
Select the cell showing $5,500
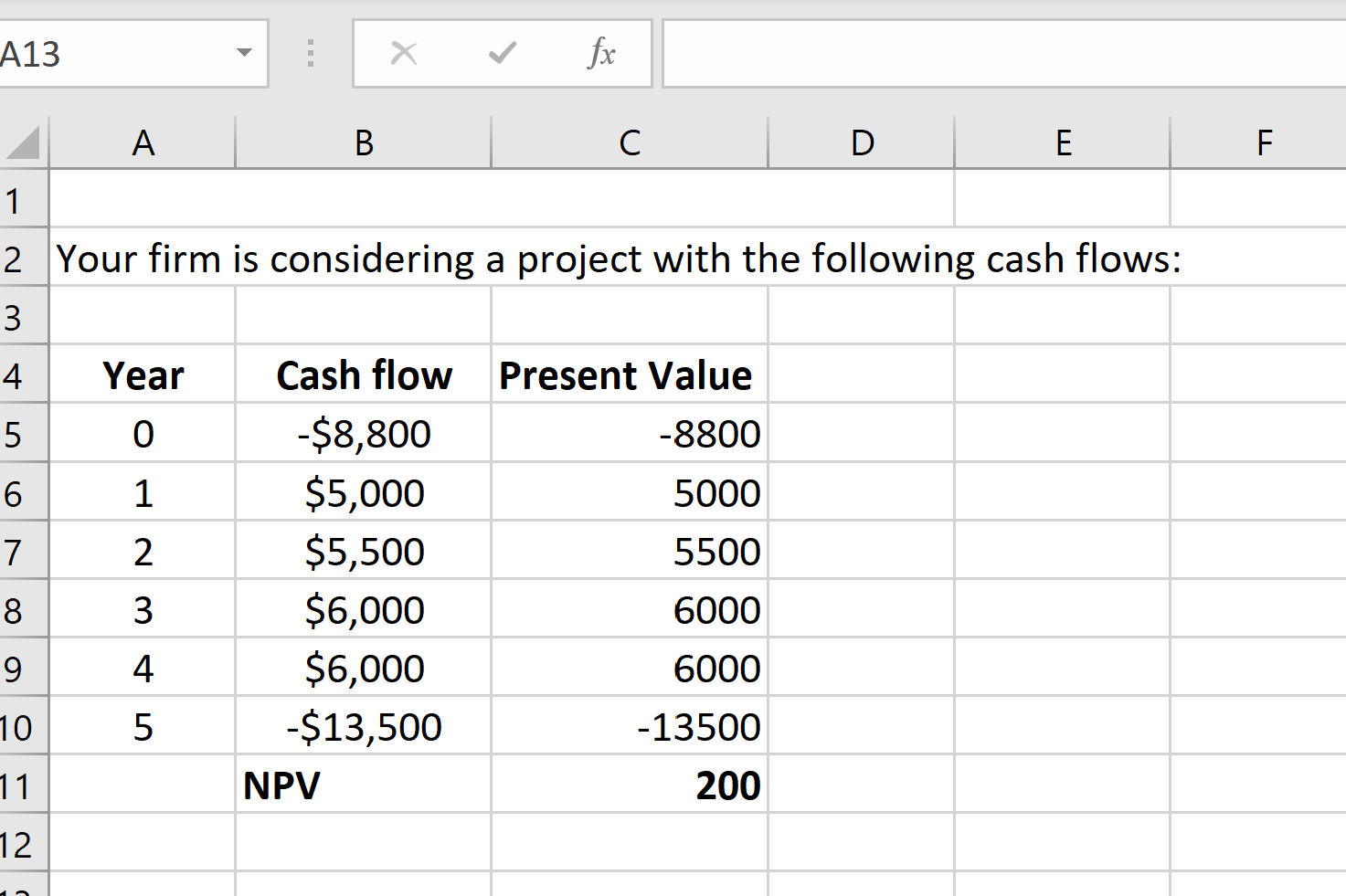click(363, 551)
